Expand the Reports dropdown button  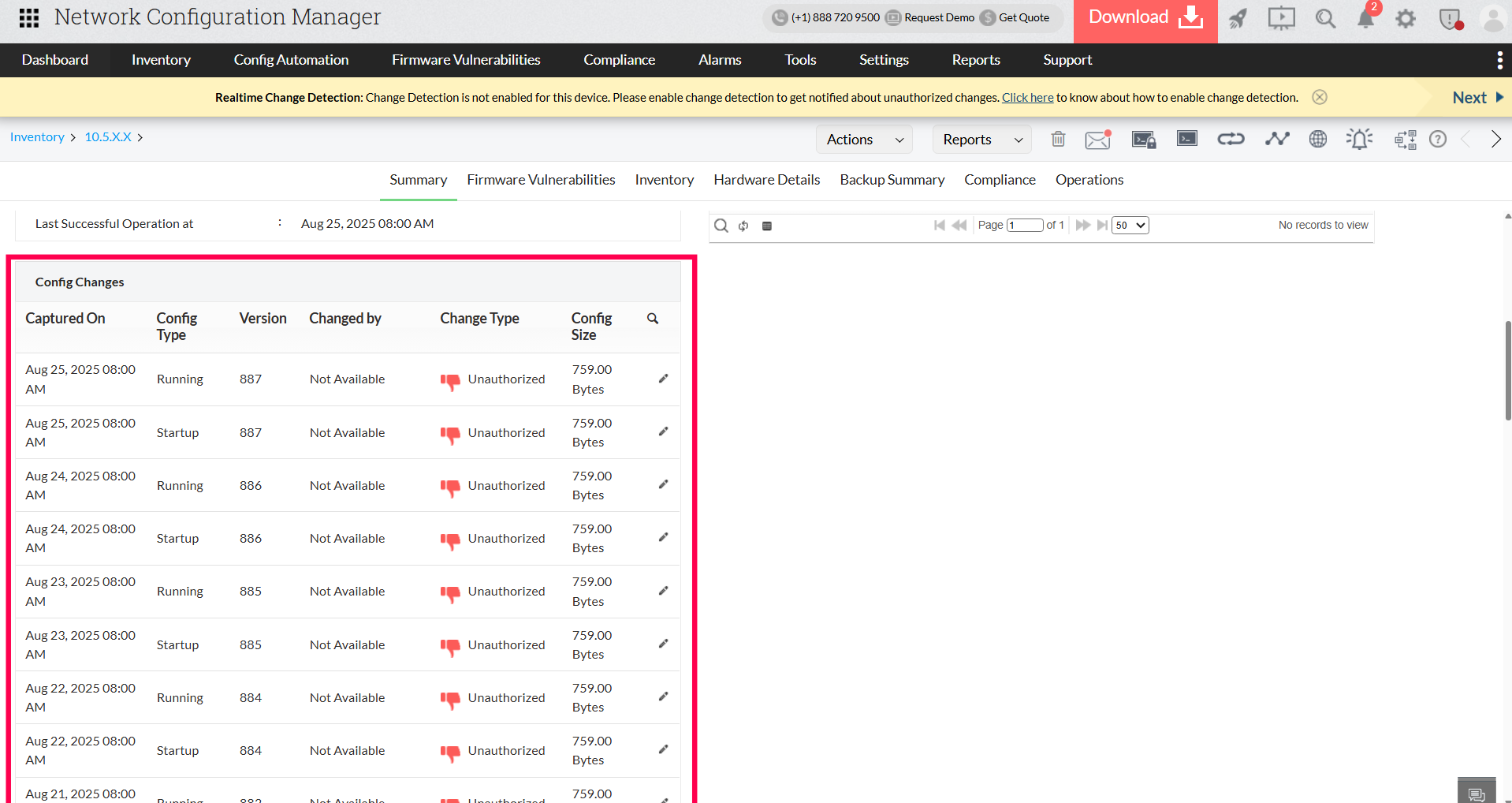tap(981, 140)
